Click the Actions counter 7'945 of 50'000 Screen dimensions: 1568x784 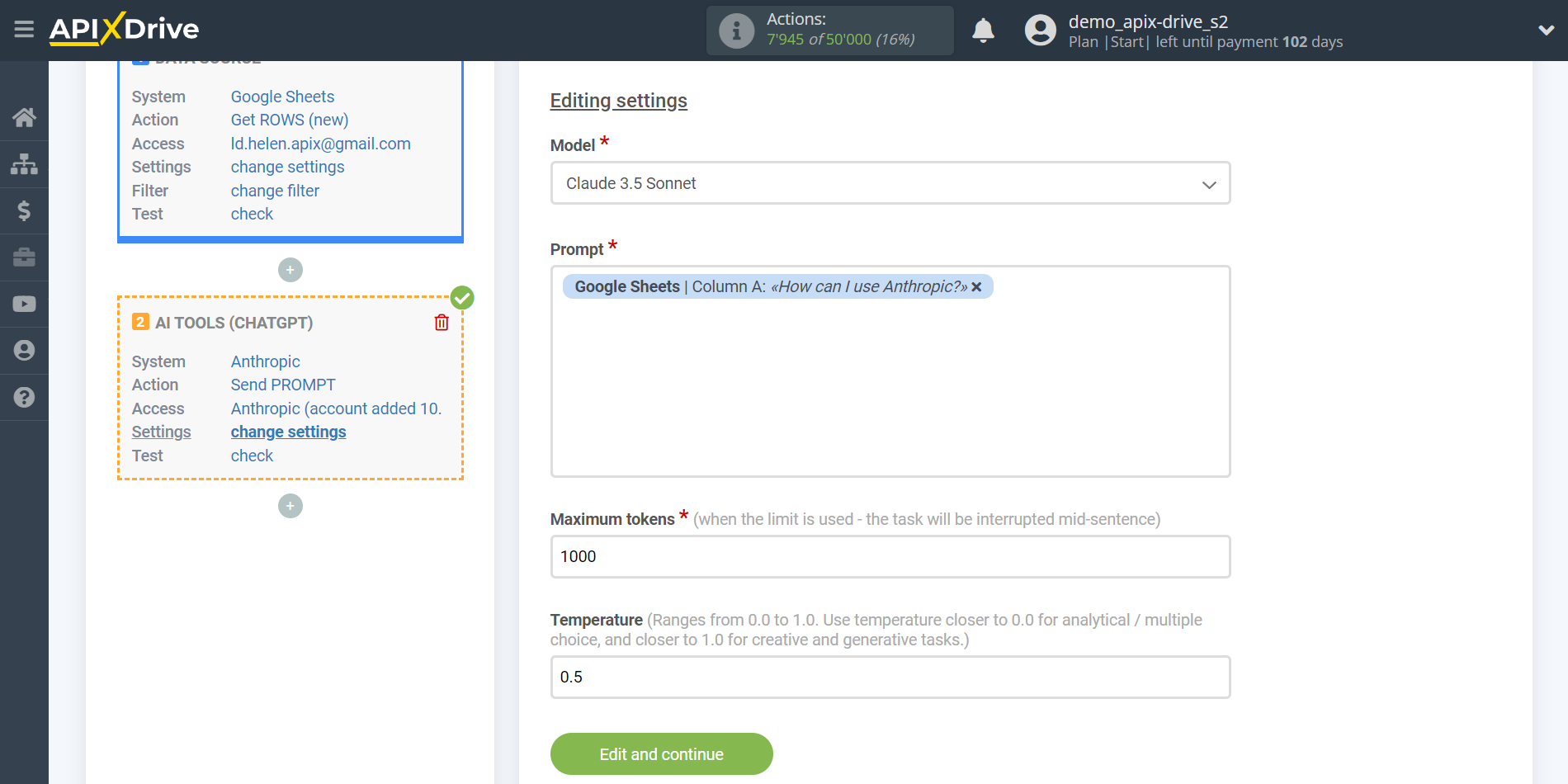840,40
